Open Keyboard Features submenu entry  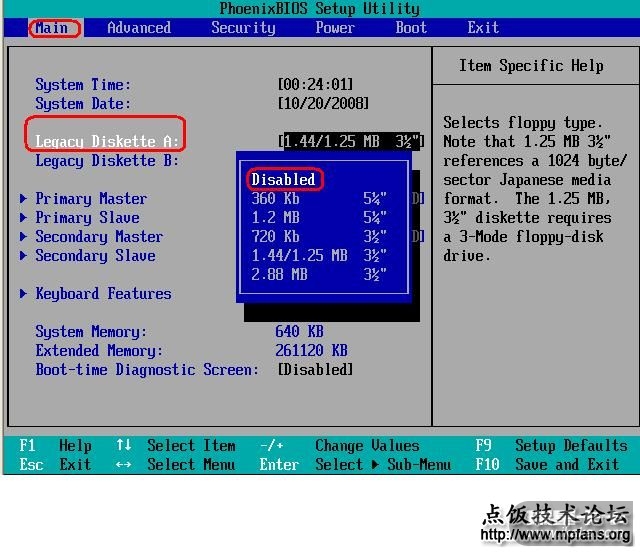pos(103,294)
